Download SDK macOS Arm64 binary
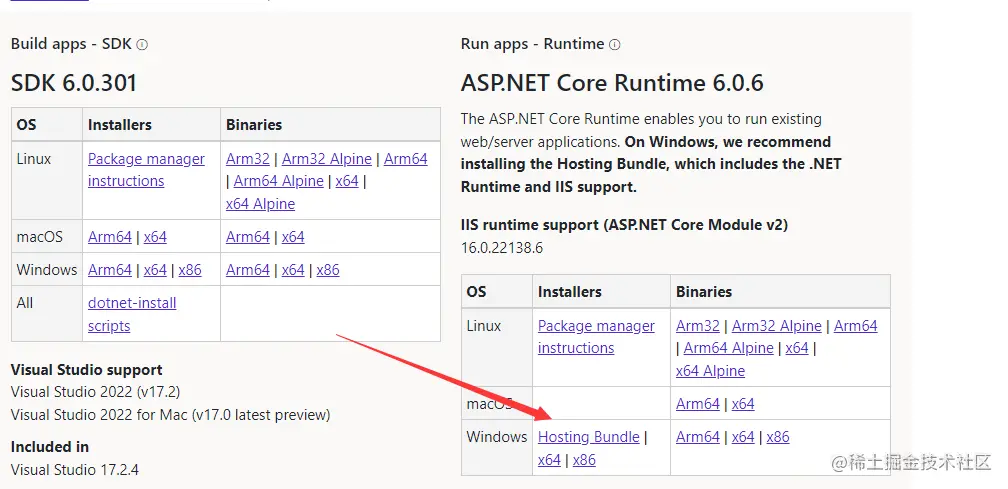This screenshot has width=1008, height=489. point(248,237)
